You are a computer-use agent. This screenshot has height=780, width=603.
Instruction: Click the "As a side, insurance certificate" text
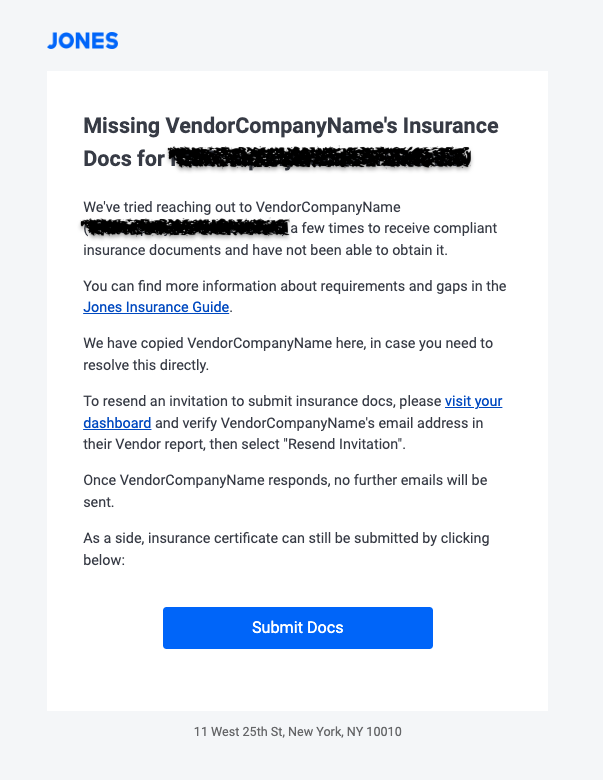(x=250, y=538)
